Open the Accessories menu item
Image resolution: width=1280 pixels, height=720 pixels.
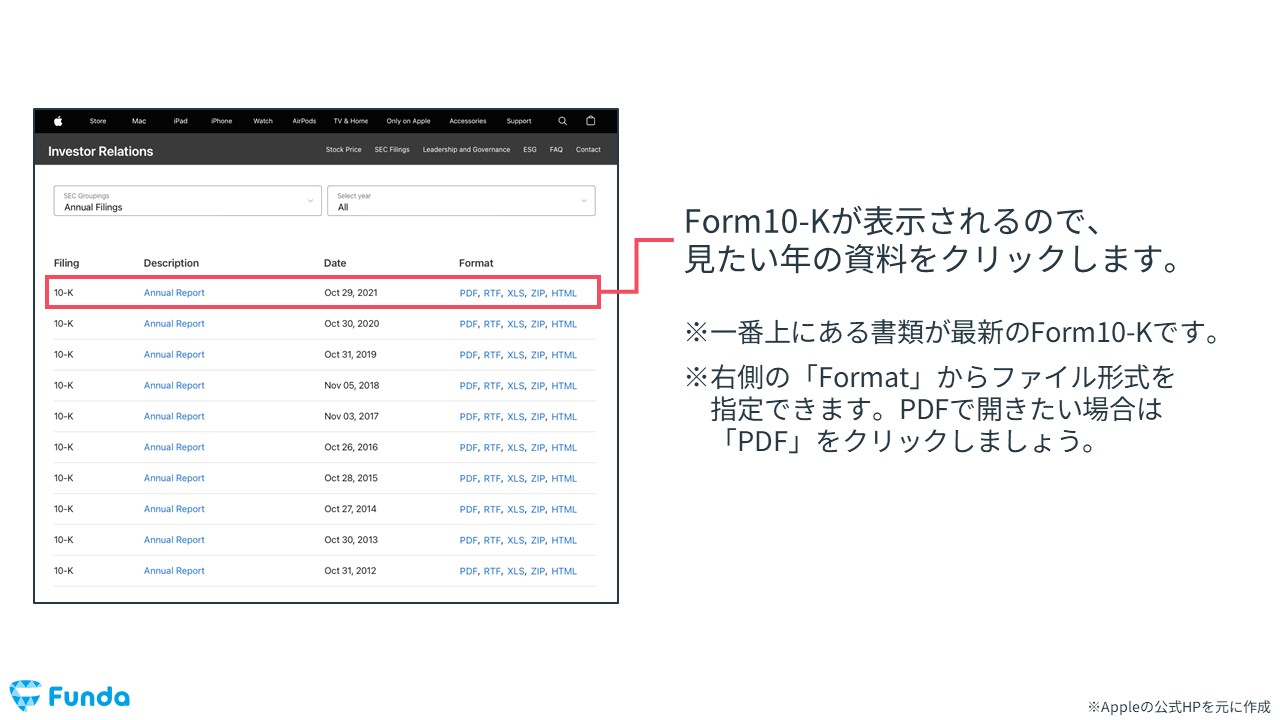click(x=468, y=121)
